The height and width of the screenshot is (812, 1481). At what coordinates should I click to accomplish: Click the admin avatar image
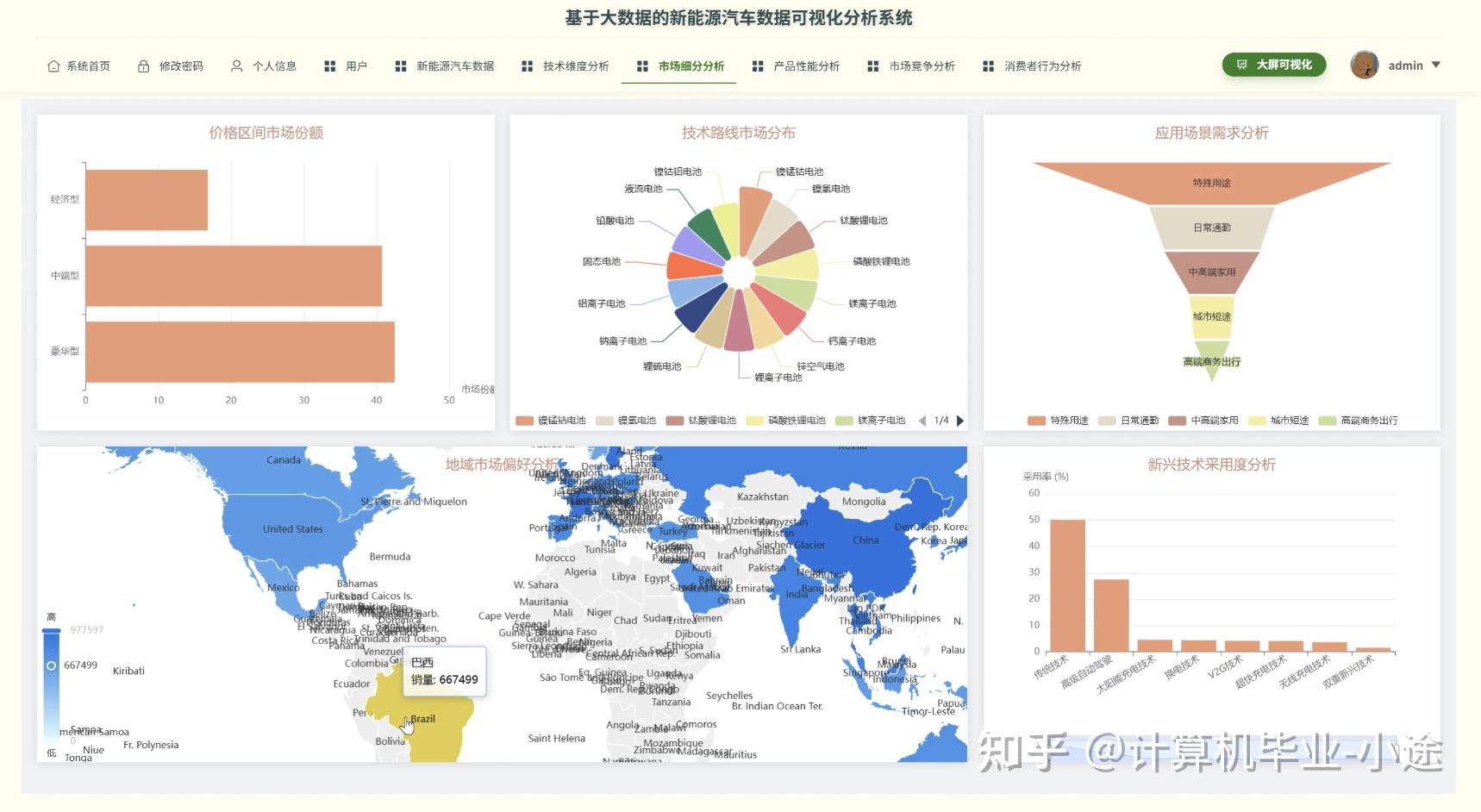click(x=1365, y=65)
